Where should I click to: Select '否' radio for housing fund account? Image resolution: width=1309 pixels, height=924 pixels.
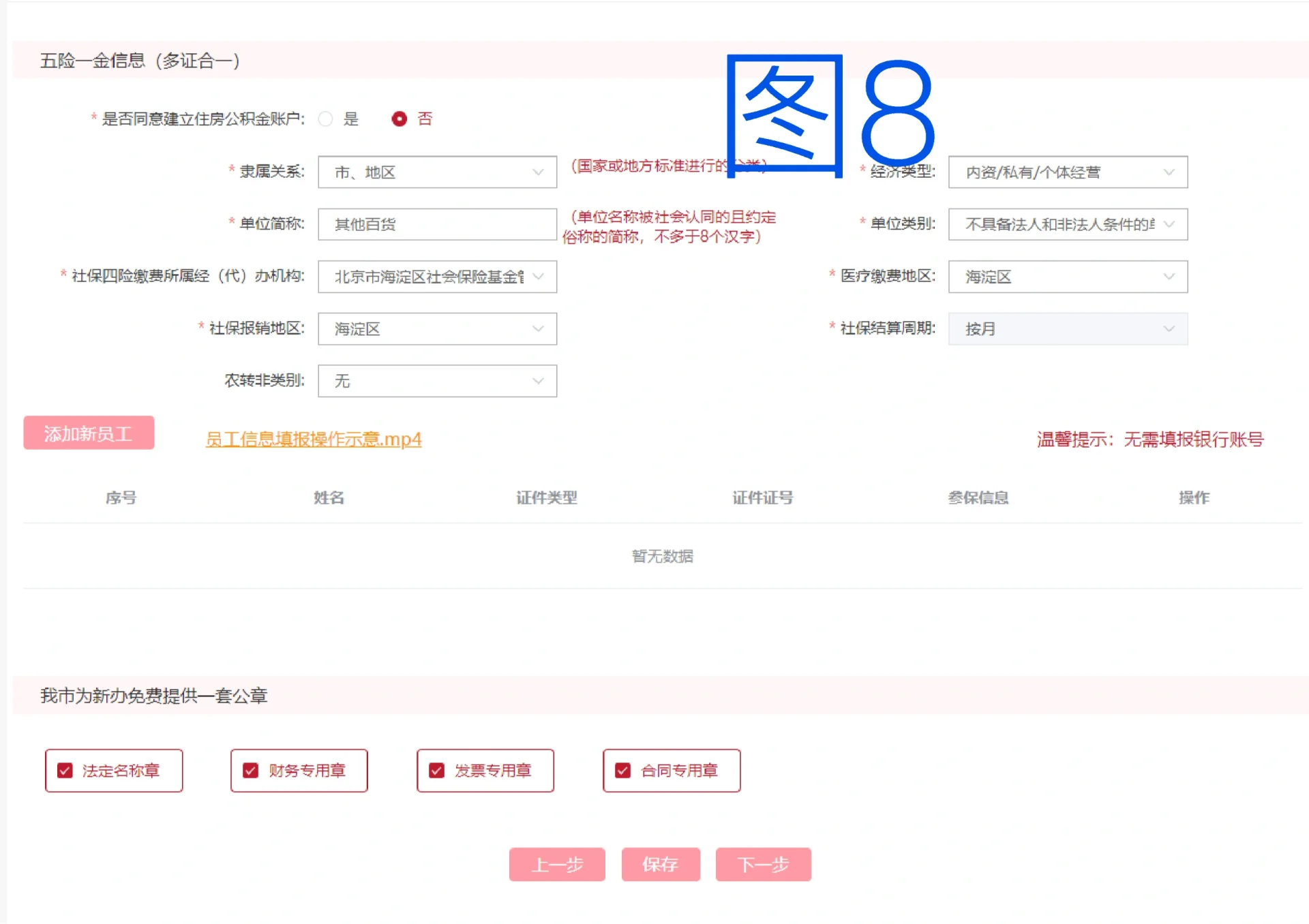coord(400,119)
